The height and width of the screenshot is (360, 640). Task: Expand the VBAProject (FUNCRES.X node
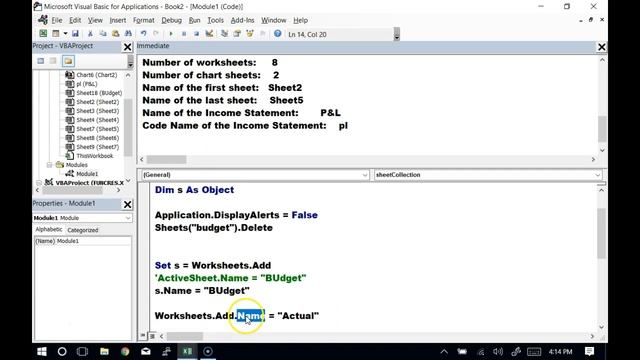39,183
